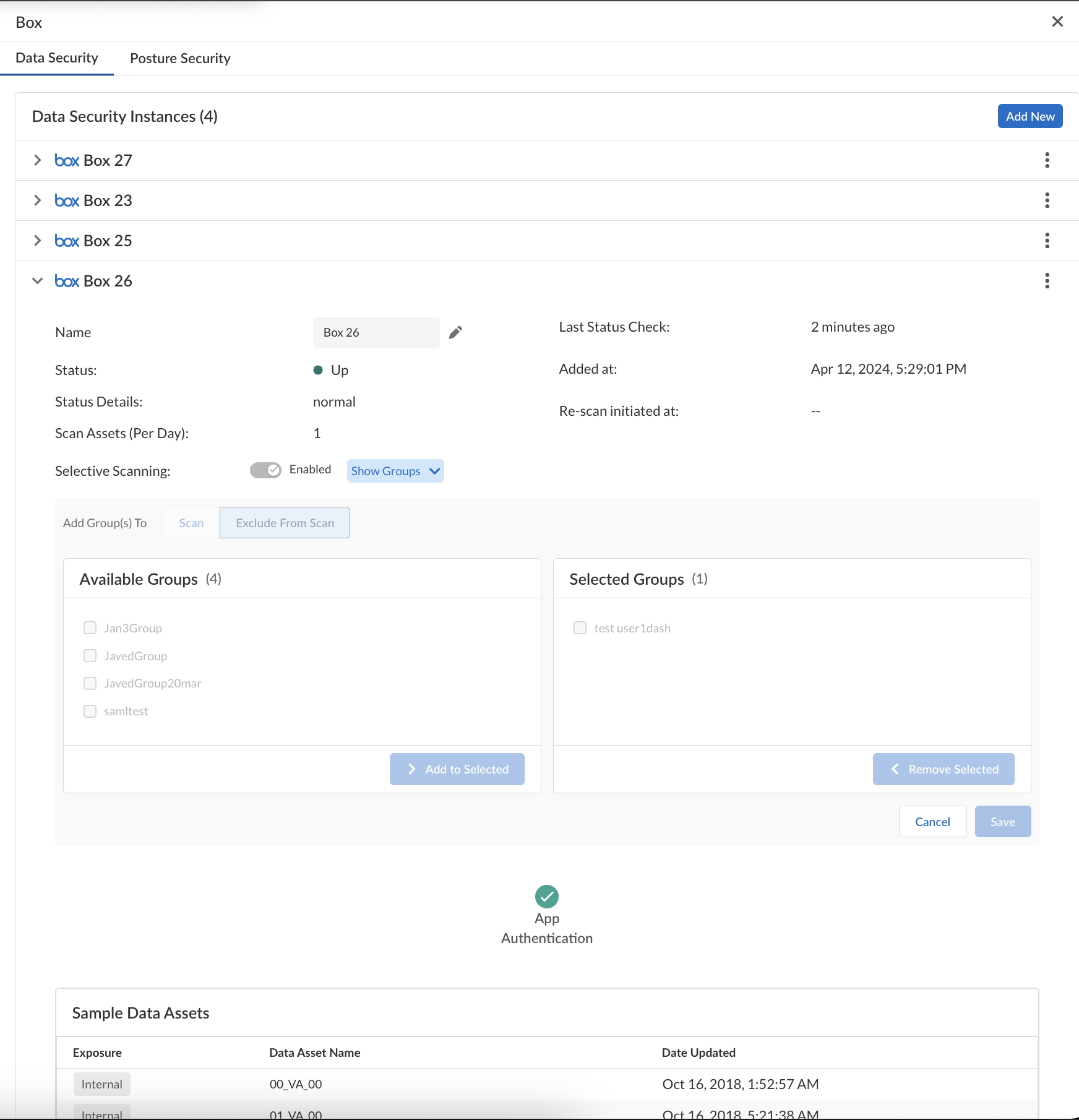Viewport: 1079px width, 1120px height.
Task: Click the box logo next to Box 23
Action: point(67,201)
